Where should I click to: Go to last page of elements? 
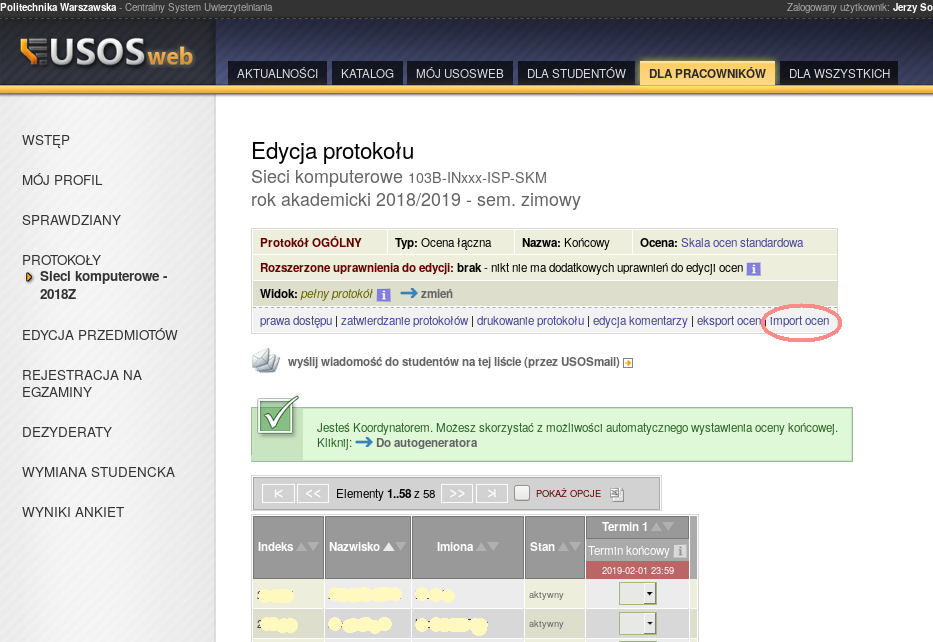click(x=492, y=493)
